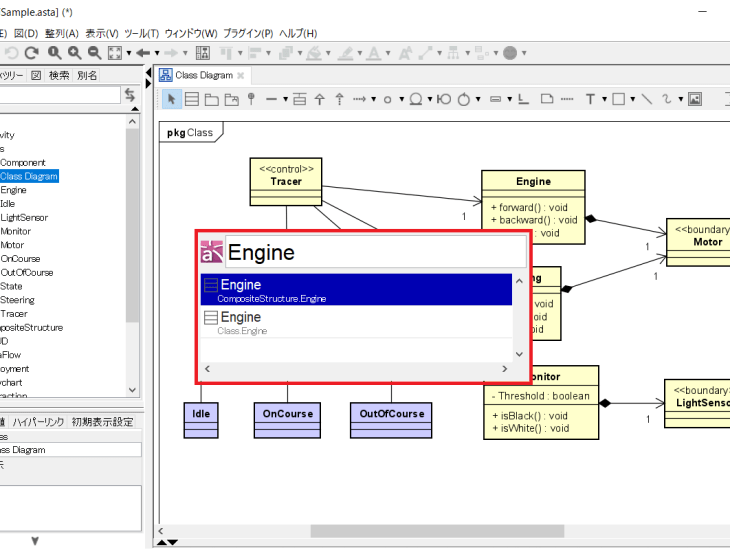Image resolution: width=730 pixels, height=550 pixels.
Task: Click the insert image tool icon
Action: point(695,99)
